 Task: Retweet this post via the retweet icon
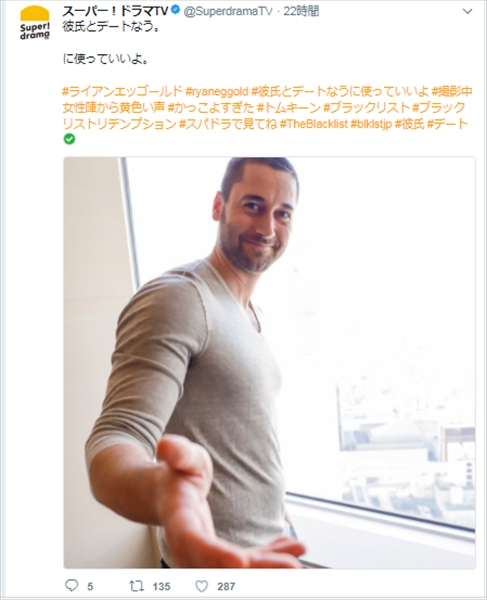tap(137, 586)
